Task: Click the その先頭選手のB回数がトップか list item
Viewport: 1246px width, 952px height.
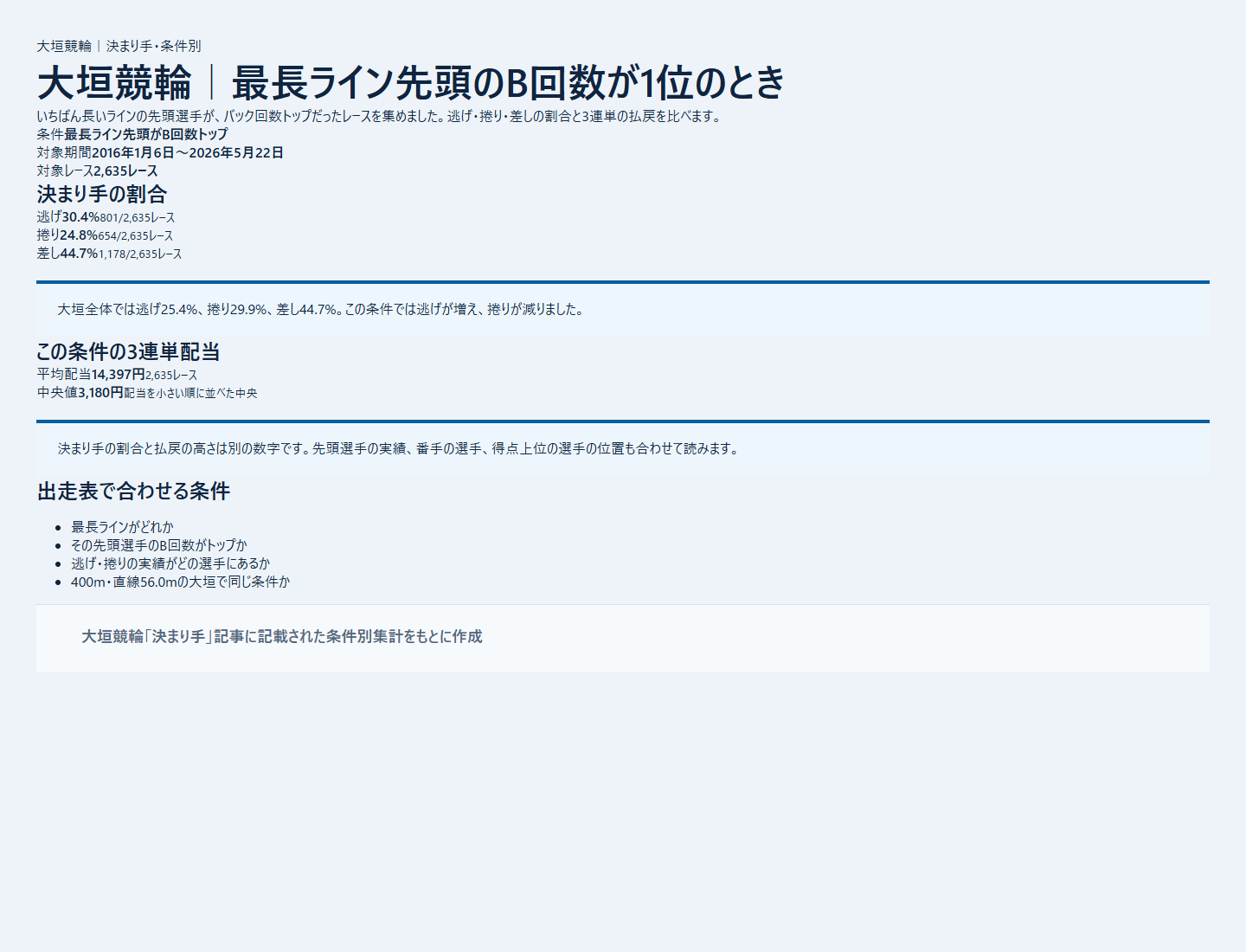Action: (159, 545)
